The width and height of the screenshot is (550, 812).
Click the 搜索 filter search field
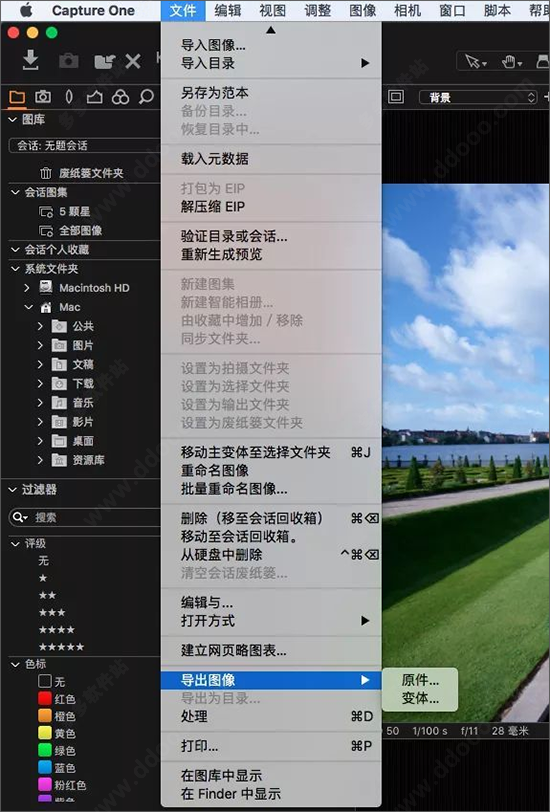coord(84,517)
